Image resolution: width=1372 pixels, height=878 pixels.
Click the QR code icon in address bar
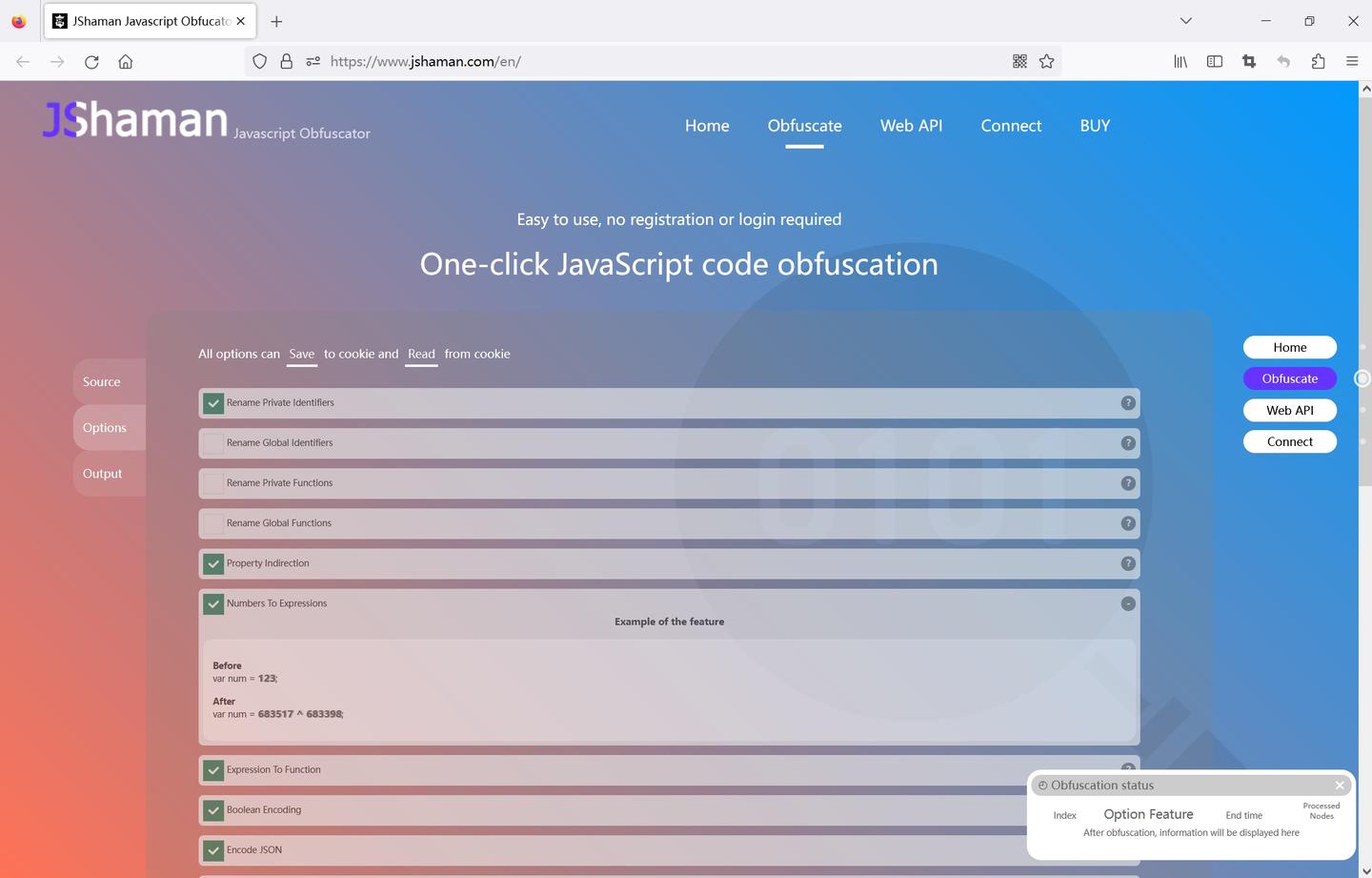1019,61
